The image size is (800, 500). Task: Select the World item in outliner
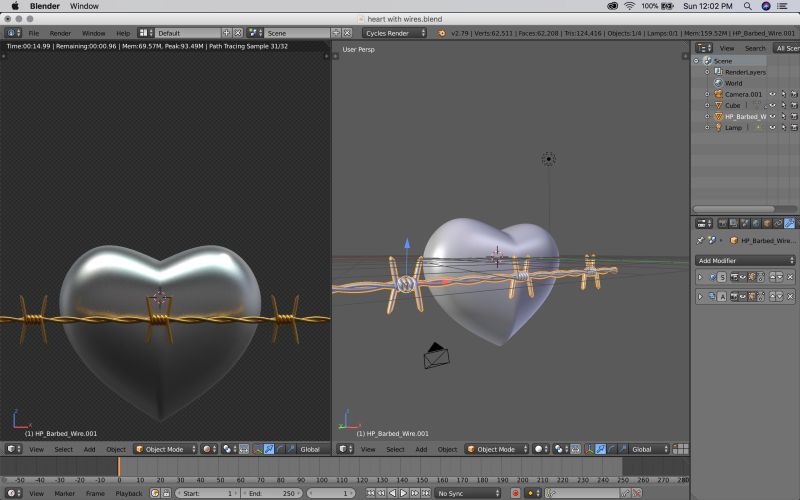coord(733,83)
